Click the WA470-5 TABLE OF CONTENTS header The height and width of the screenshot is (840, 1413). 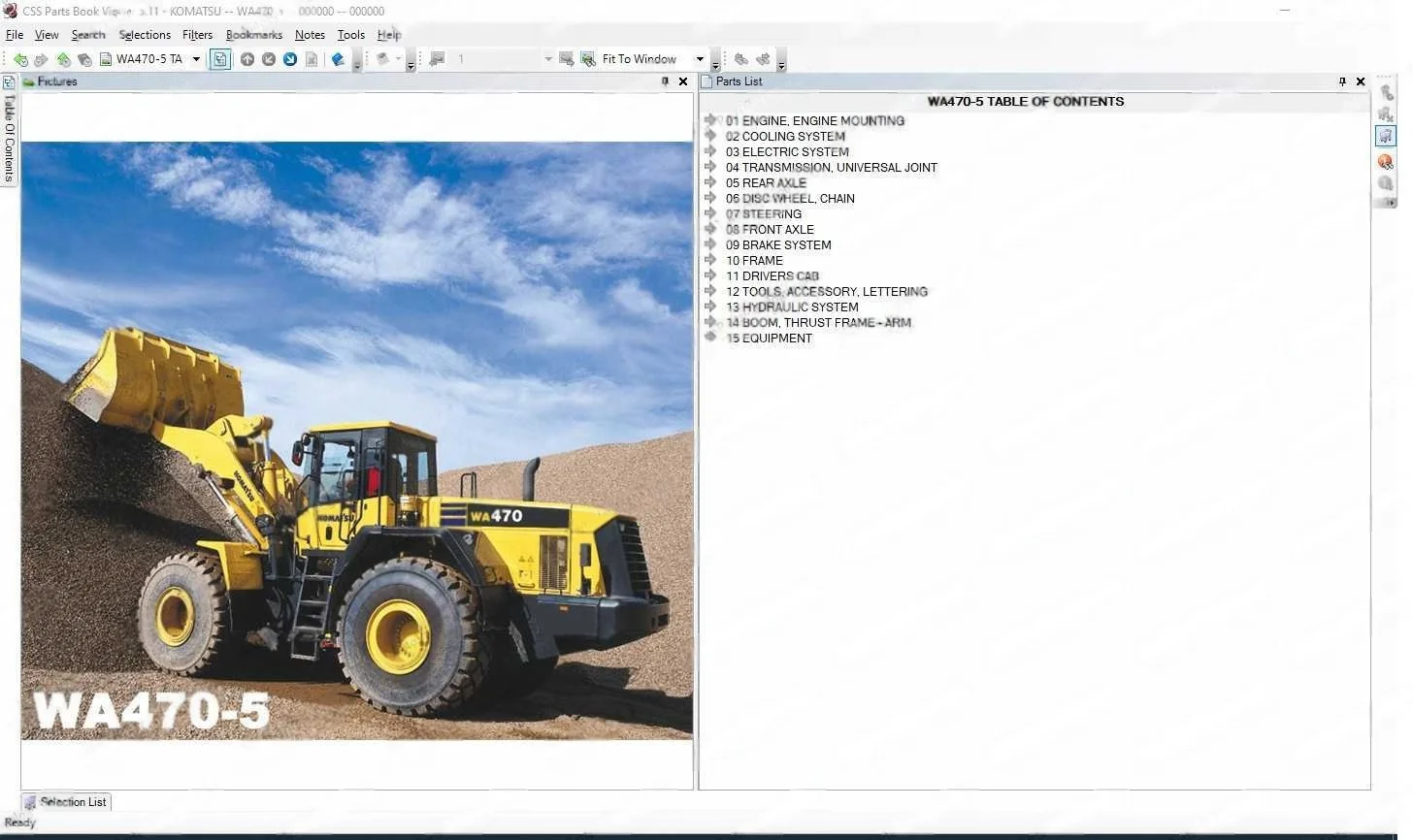[1026, 101]
